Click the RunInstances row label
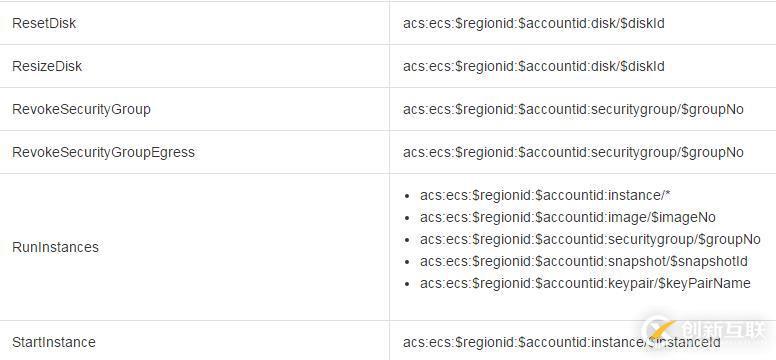The height and width of the screenshot is (360, 776). 55,247
